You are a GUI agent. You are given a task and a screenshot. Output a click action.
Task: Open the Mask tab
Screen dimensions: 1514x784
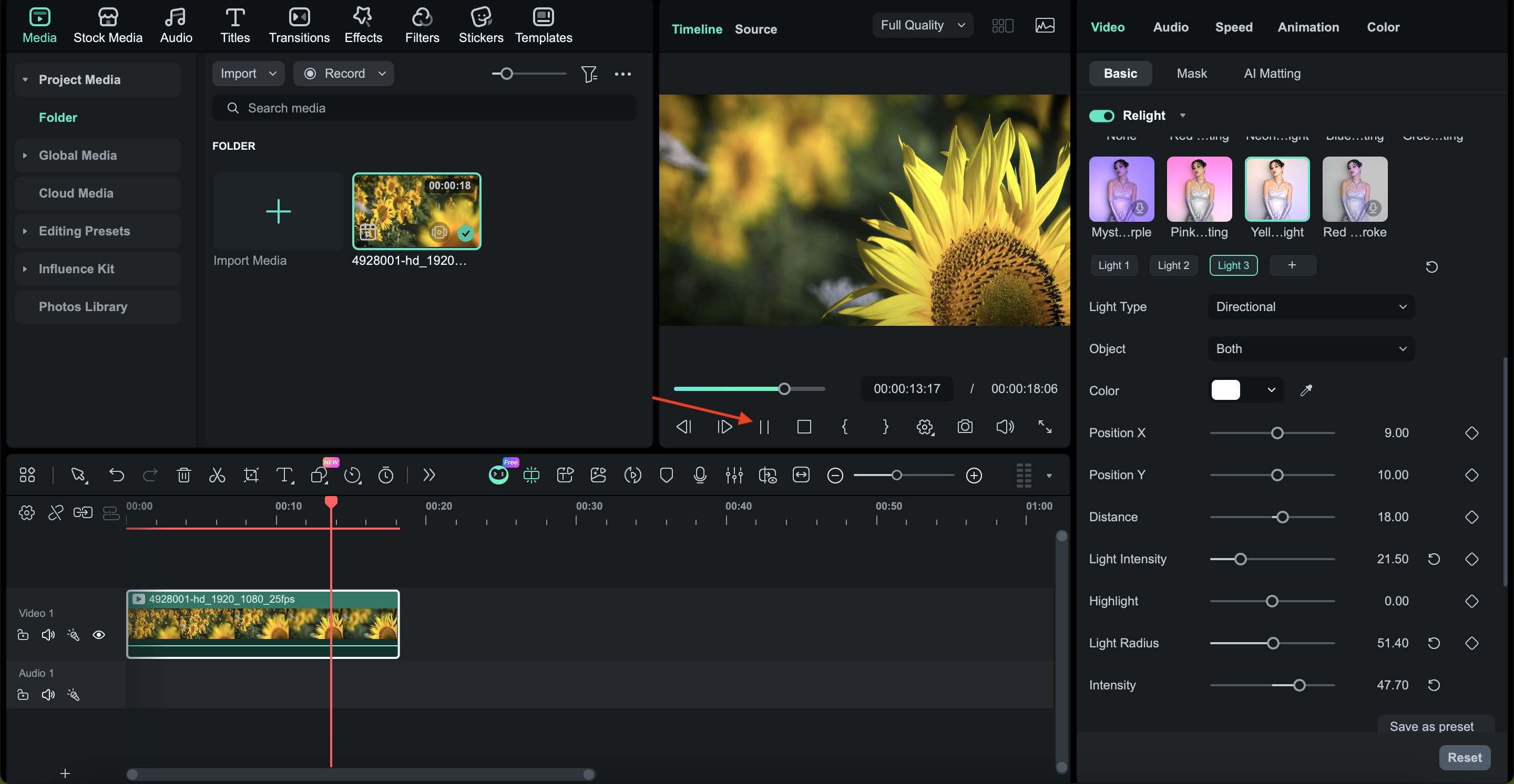tap(1191, 73)
